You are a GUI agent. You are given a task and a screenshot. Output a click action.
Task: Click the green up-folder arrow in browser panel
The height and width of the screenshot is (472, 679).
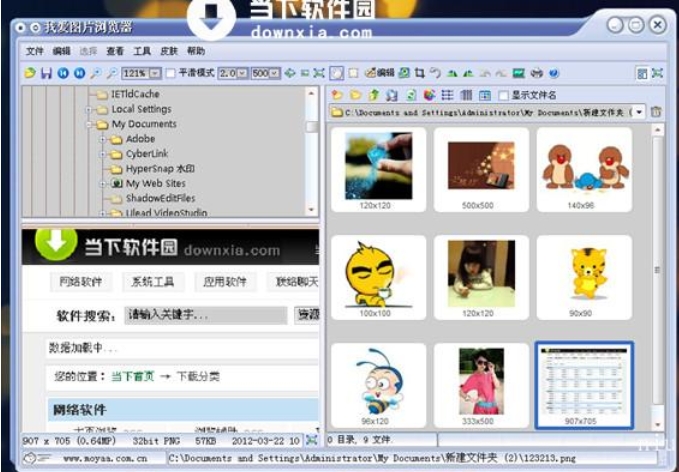click(x=373, y=95)
